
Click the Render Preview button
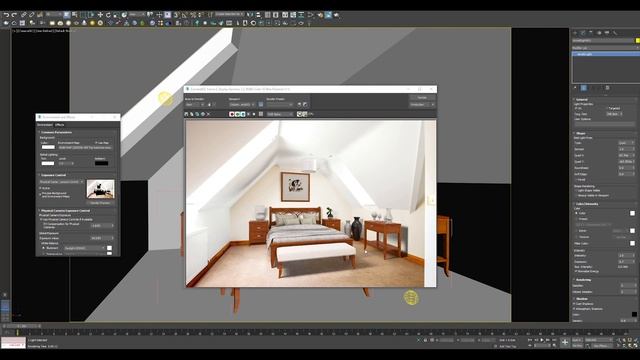click(100, 203)
